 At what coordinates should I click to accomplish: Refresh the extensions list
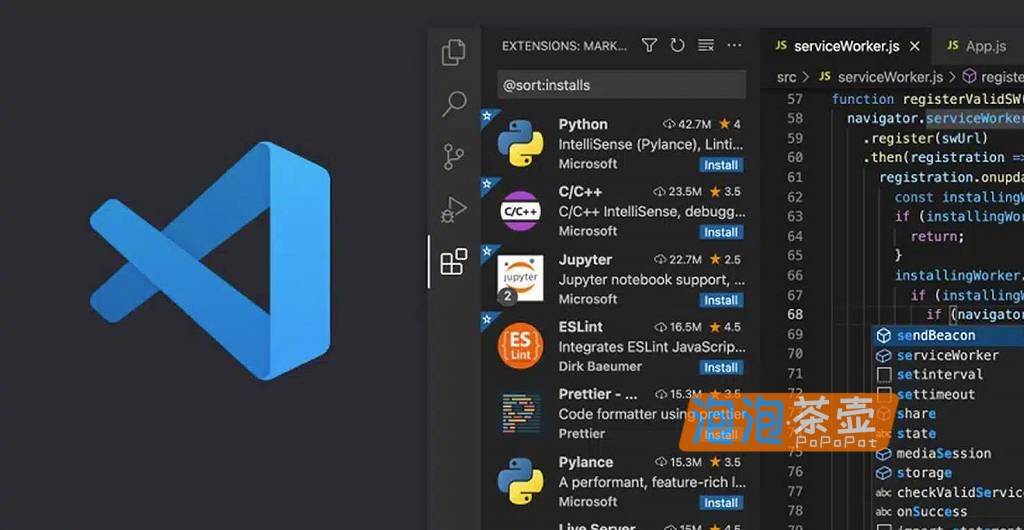pyautogui.click(x=677, y=45)
